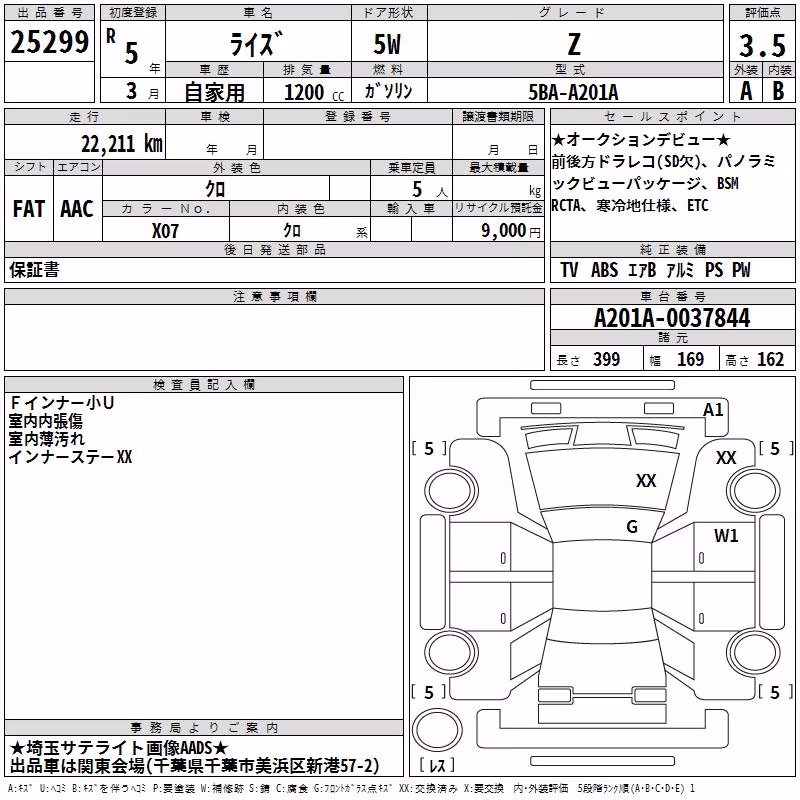Click the G mark on the windshield

coord(632,527)
